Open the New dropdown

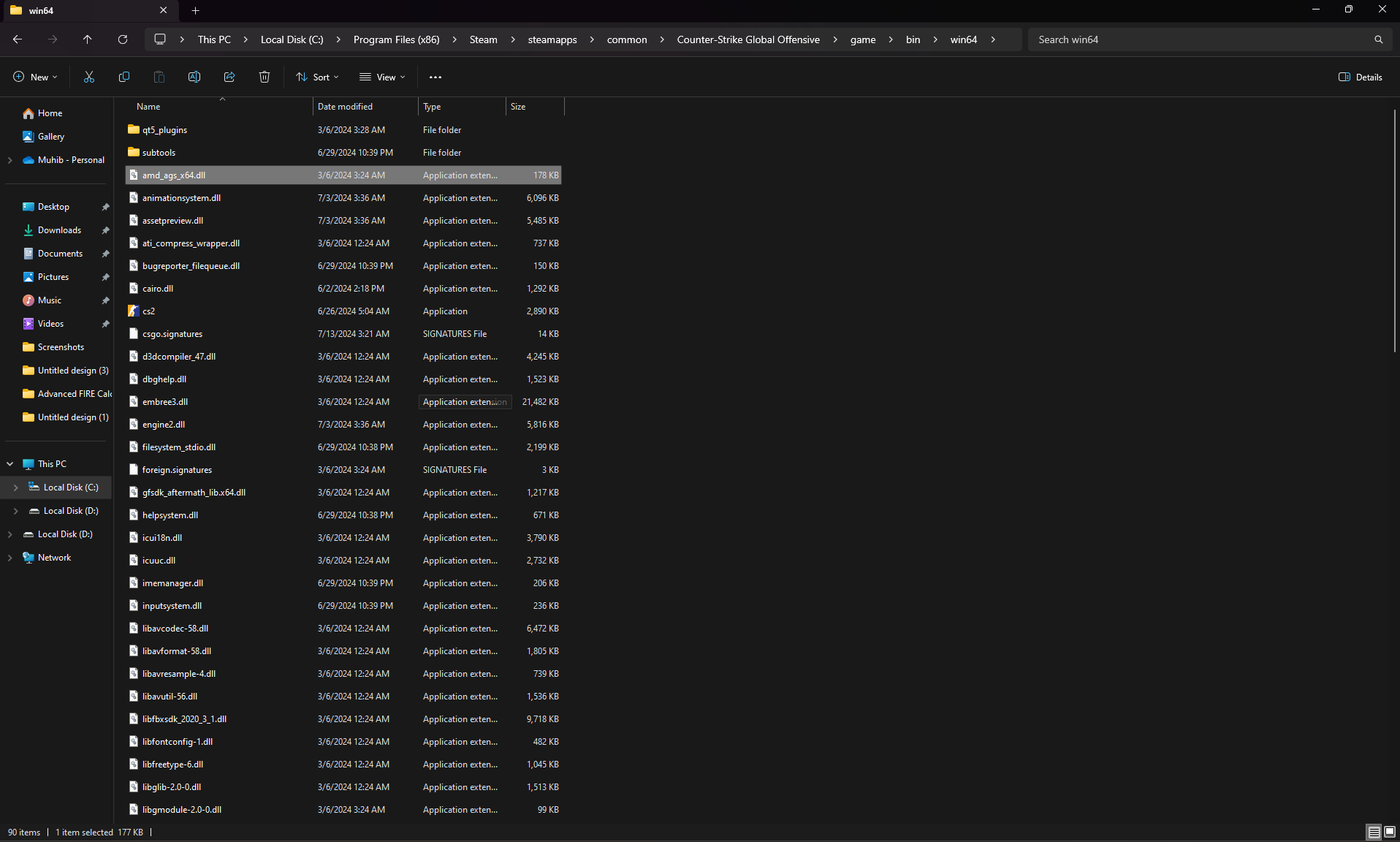tap(35, 77)
